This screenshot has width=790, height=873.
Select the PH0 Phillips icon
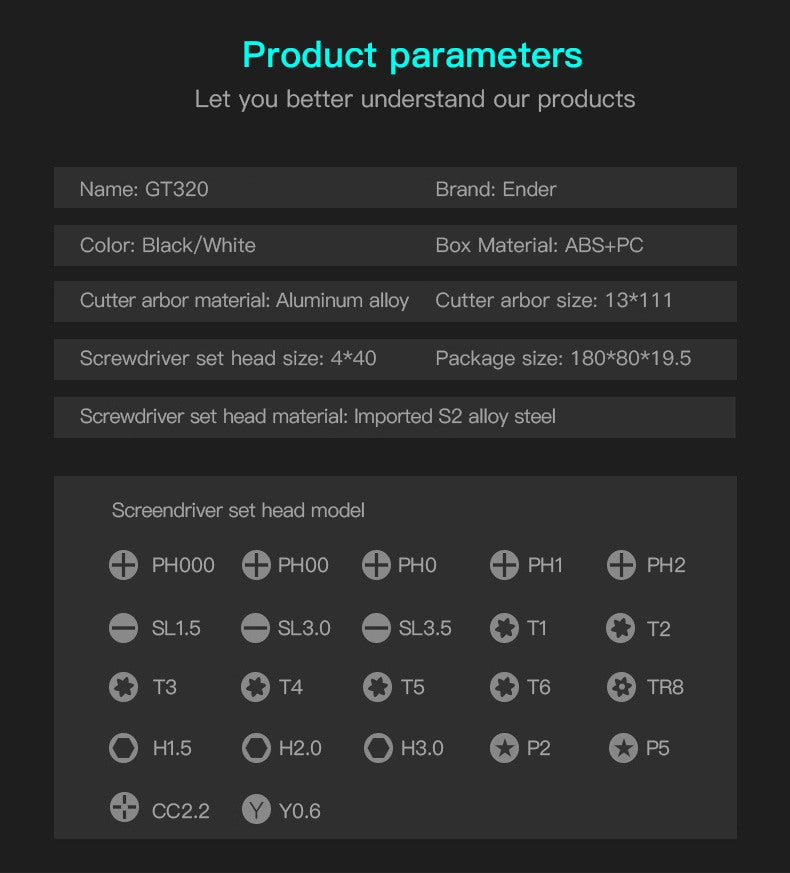point(376,565)
